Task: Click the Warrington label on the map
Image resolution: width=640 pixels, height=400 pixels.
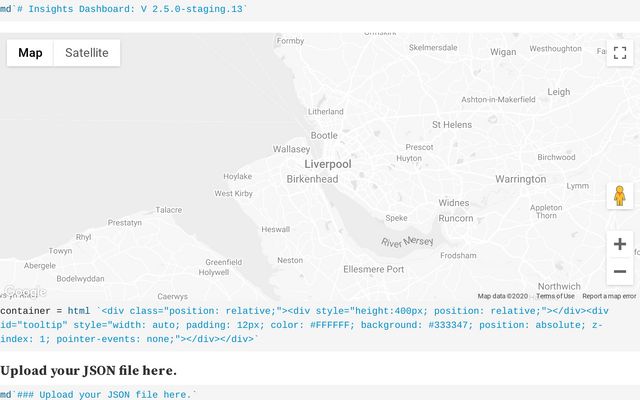Action: pos(520,180)
